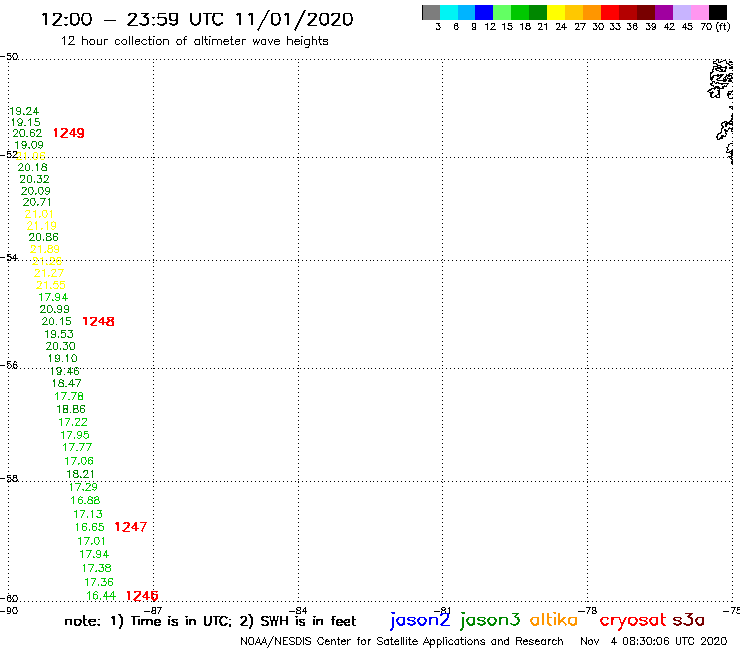The height and width of the screenshot is (650, 740).
Task: Click the s3a satellite legend label
Action: [x=688, y=620]
